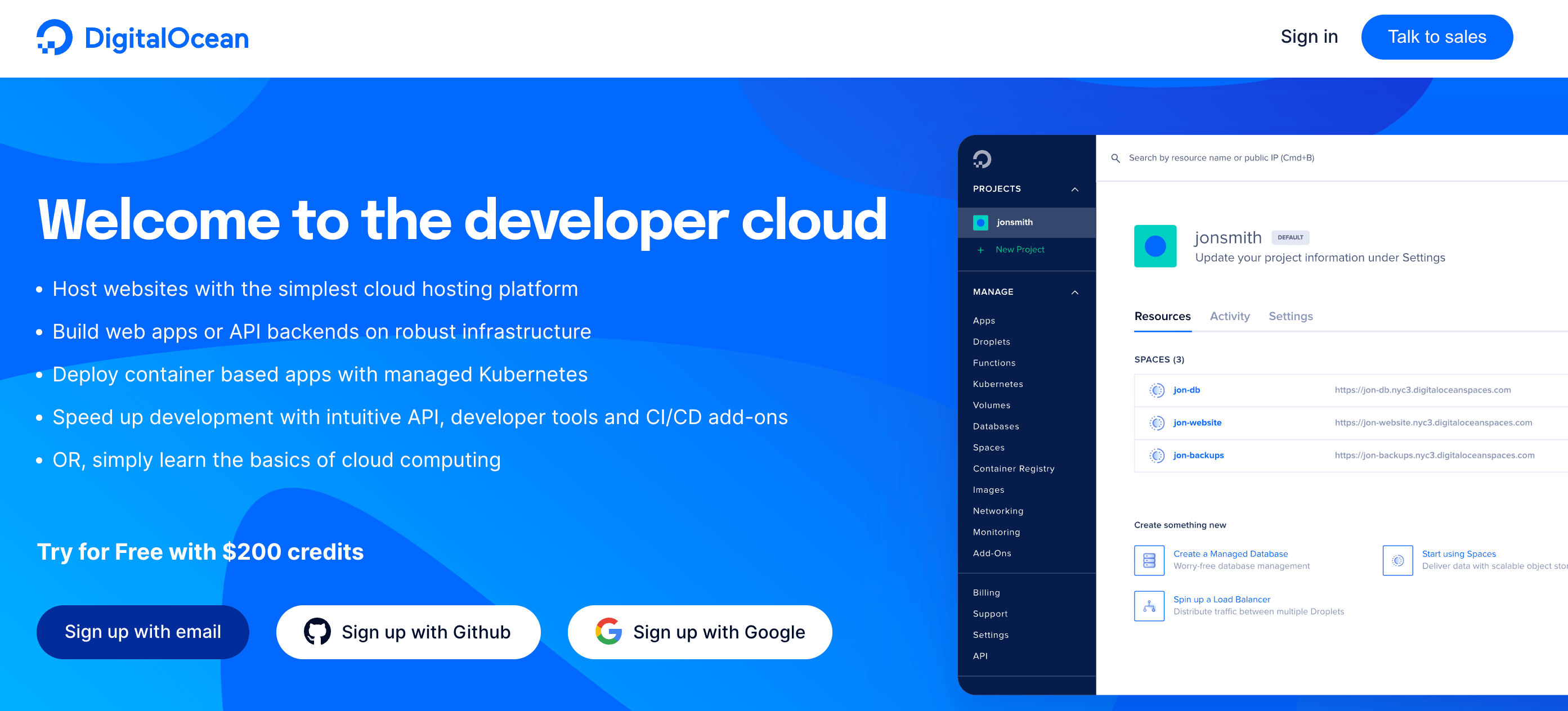Open the project Settings tab
This screenshot has width=1568, height=711.
point(1291,316)
